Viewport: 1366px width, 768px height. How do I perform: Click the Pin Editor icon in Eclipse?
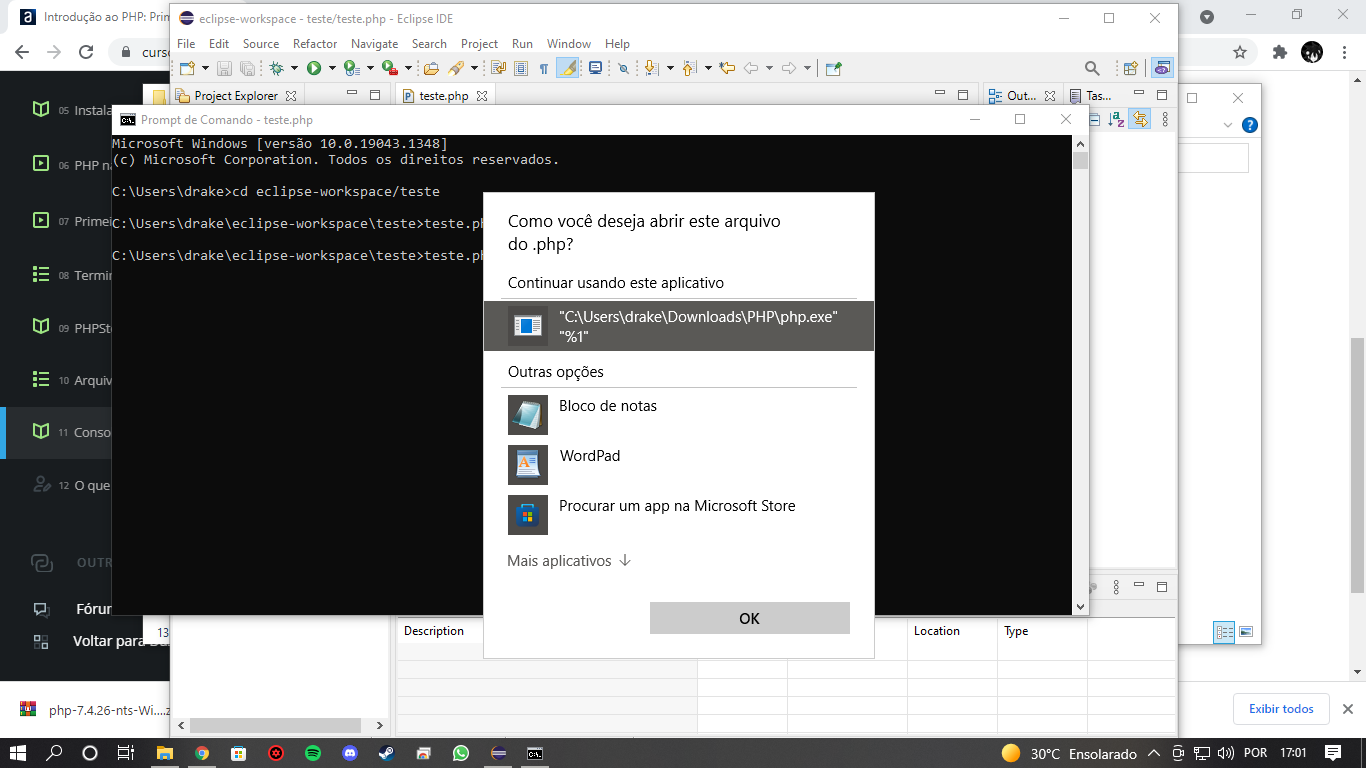pos(833,68)
